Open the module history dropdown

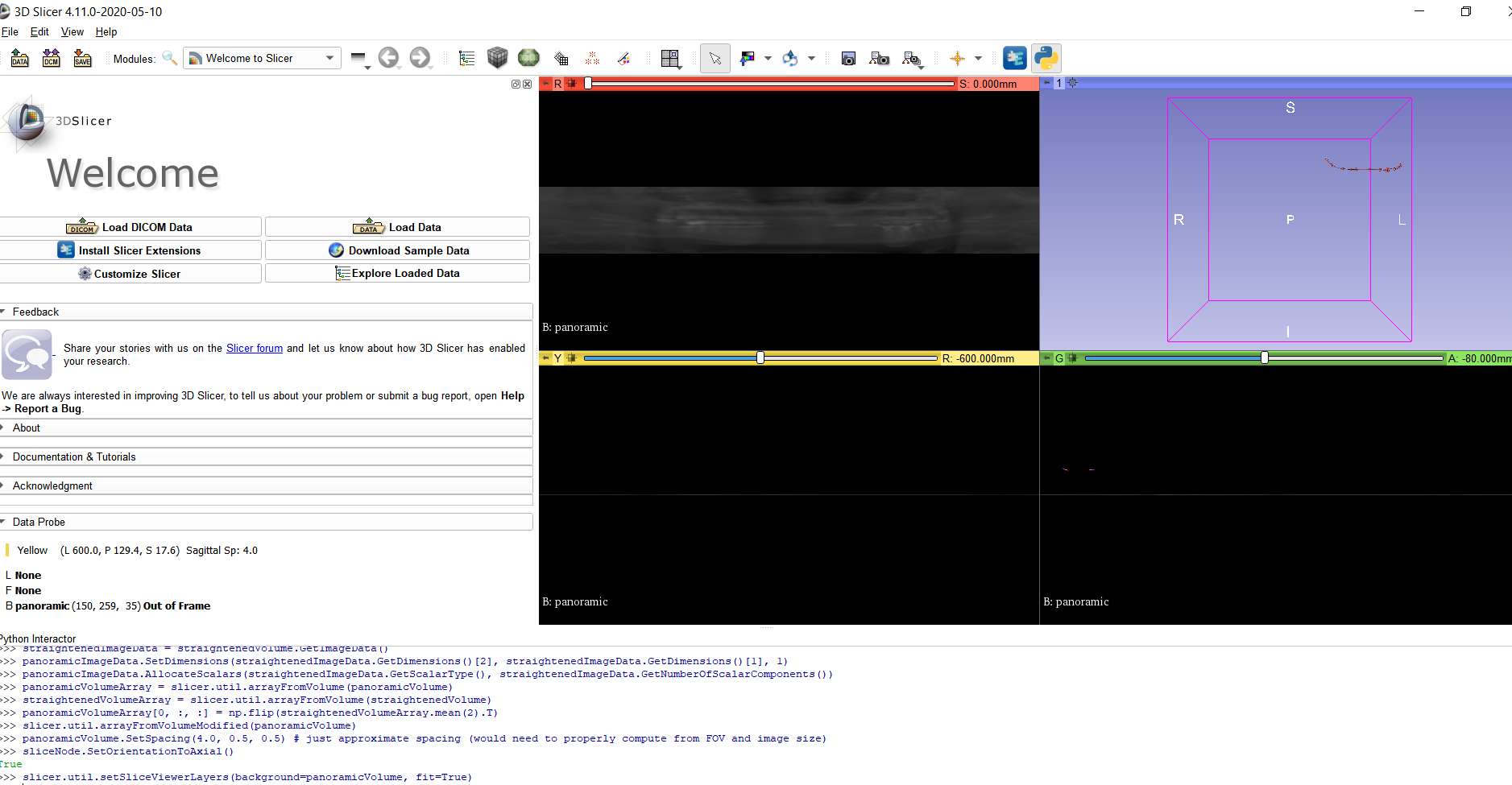360,59
